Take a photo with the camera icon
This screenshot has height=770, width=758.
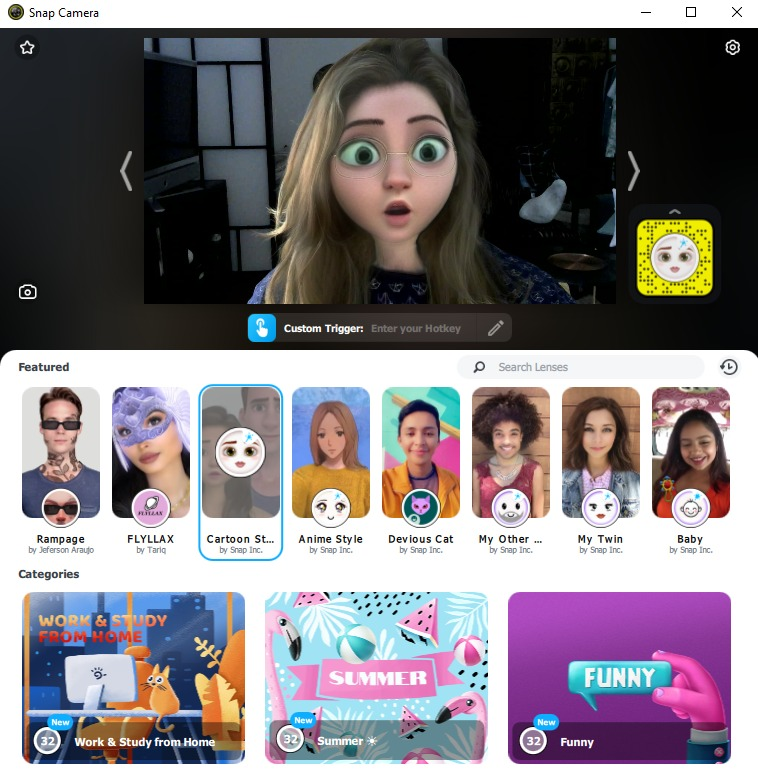(27, 292)
